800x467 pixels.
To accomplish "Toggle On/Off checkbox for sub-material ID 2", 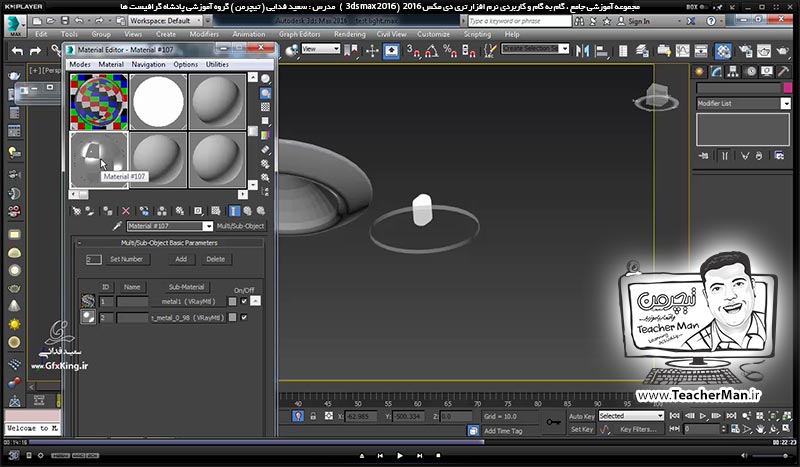I will pos(244,317).
